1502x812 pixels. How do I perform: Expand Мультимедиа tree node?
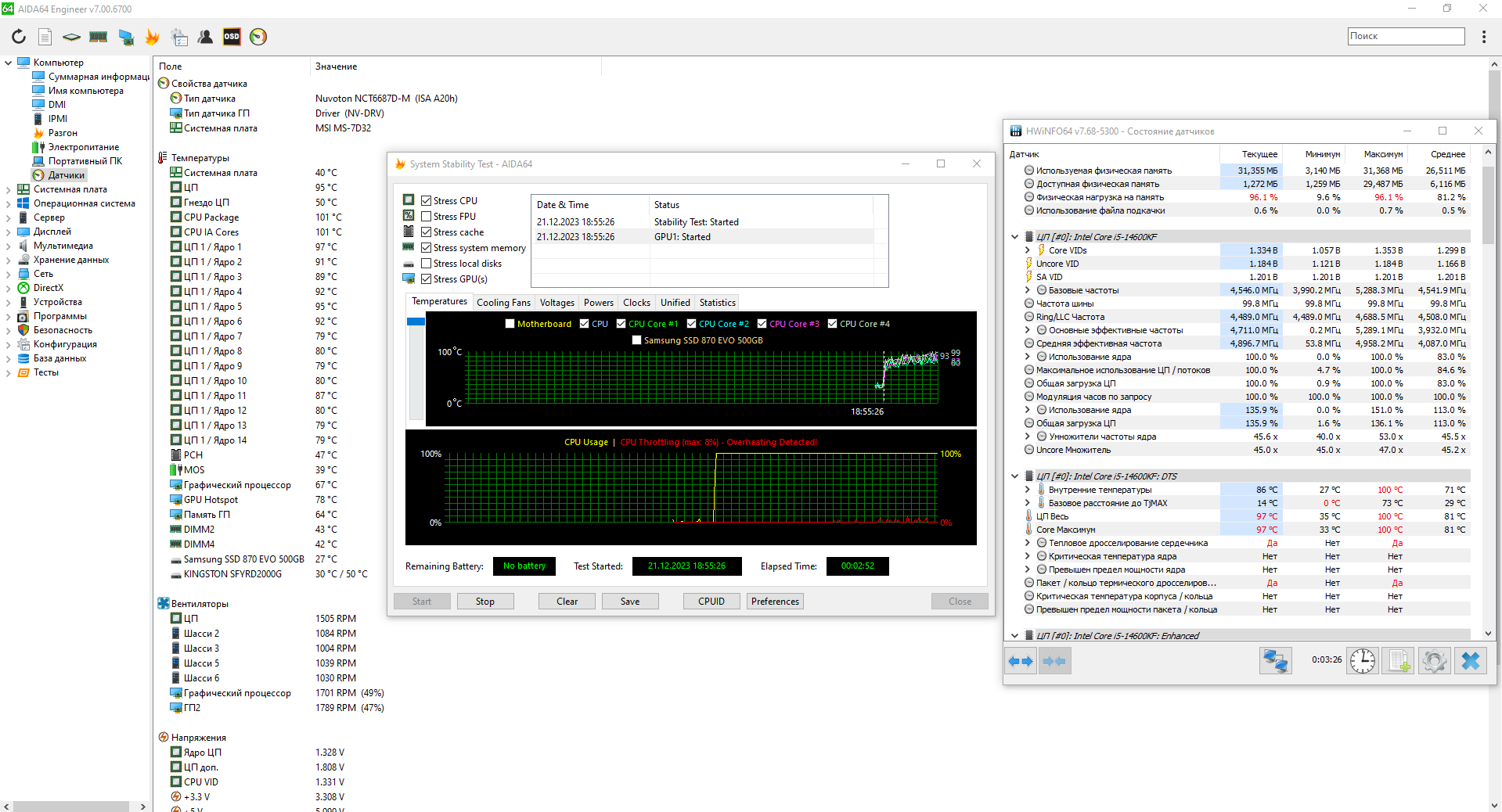(x=9, y=246)
